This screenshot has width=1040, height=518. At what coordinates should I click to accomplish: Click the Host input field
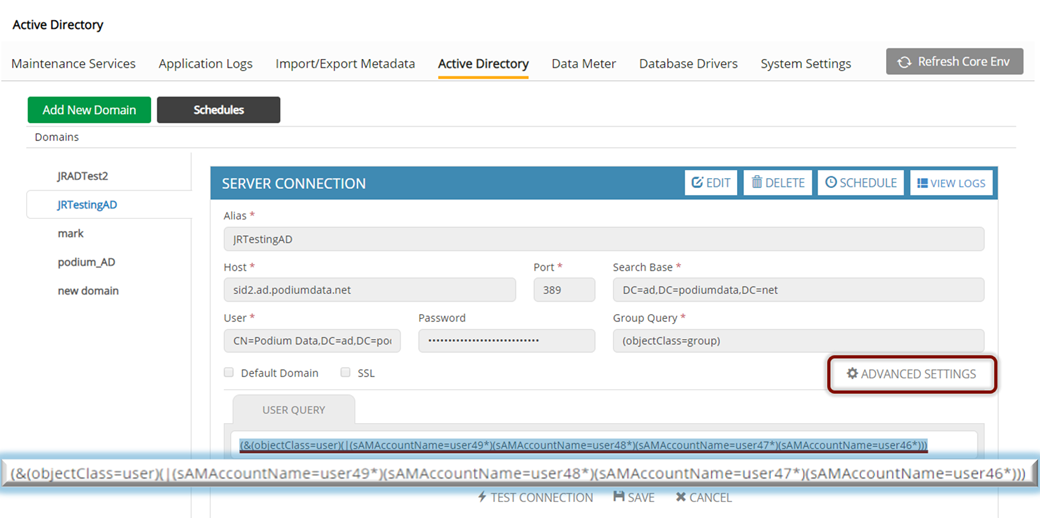pos(369,290)
